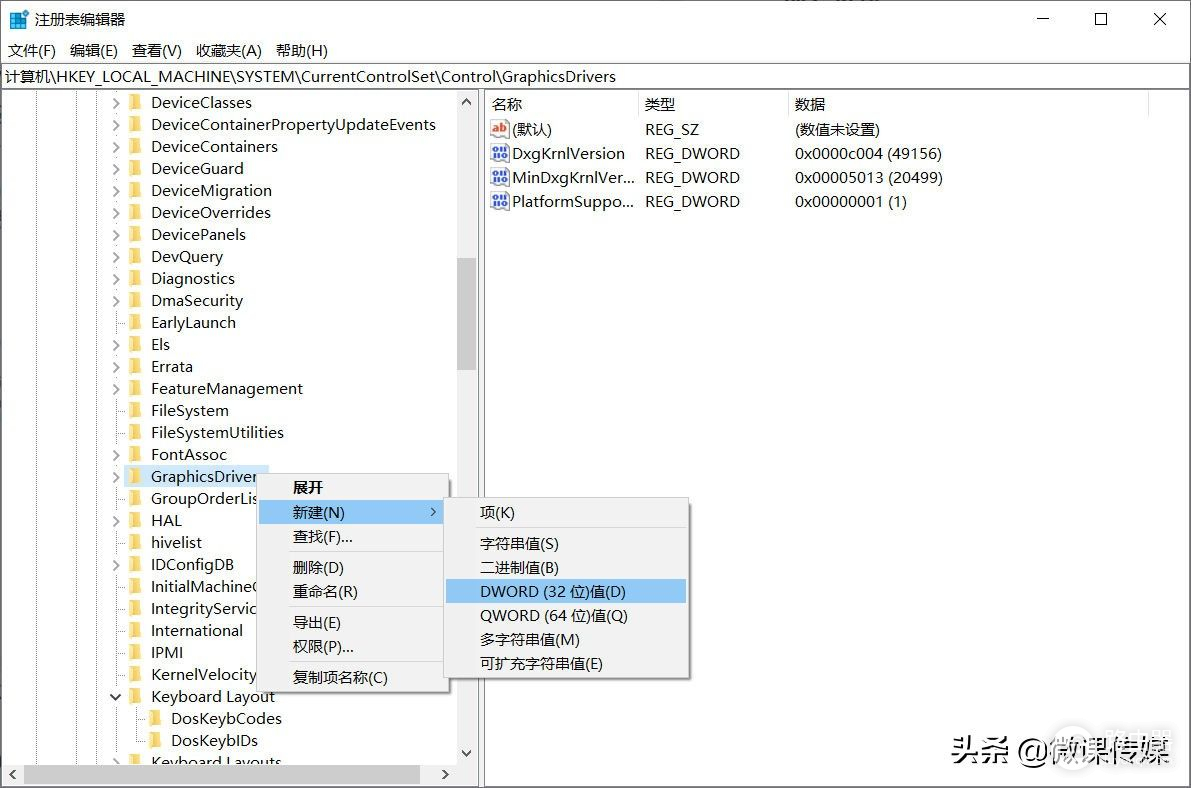Choose 导出(E) in context menu
Viewport: 1191px width, 788px height.
(317, 623)
